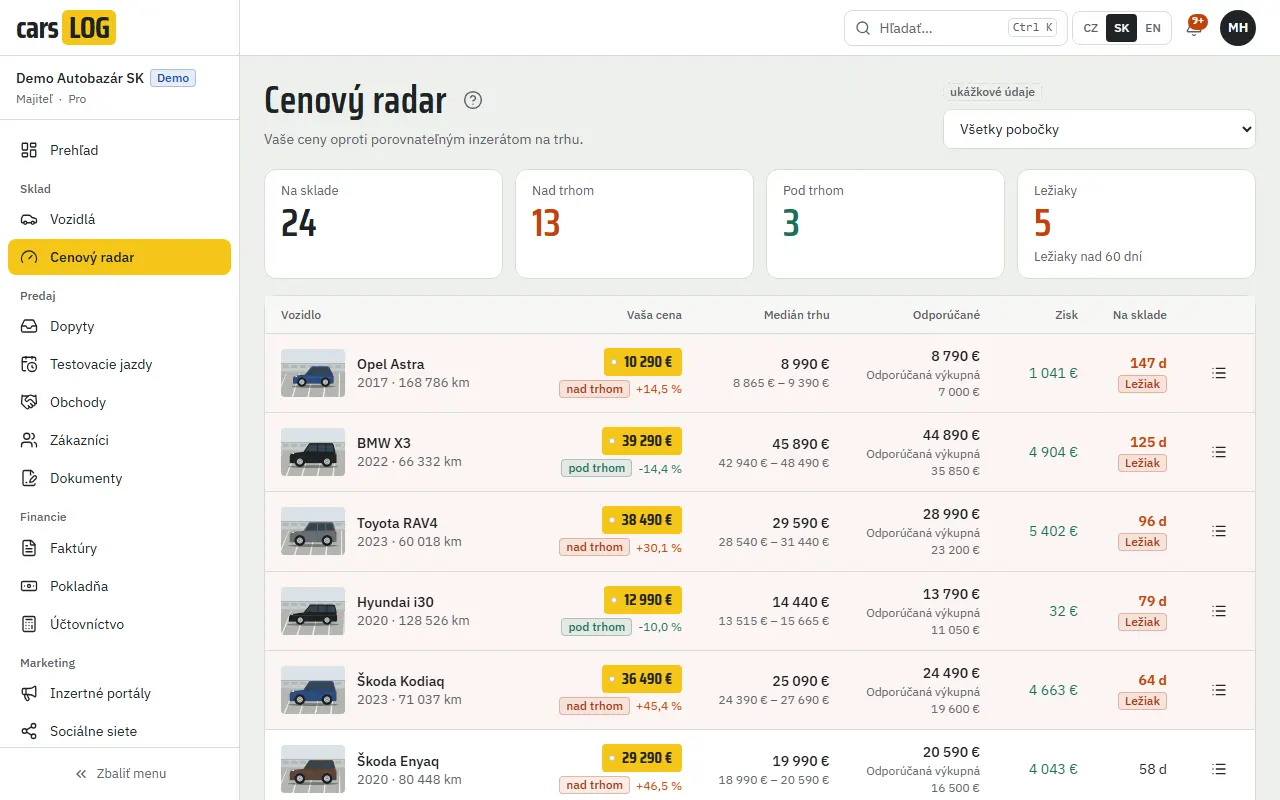1280x800 pixels.
Task: Open Vozidlá in sidebar
Action: [119, 219]
